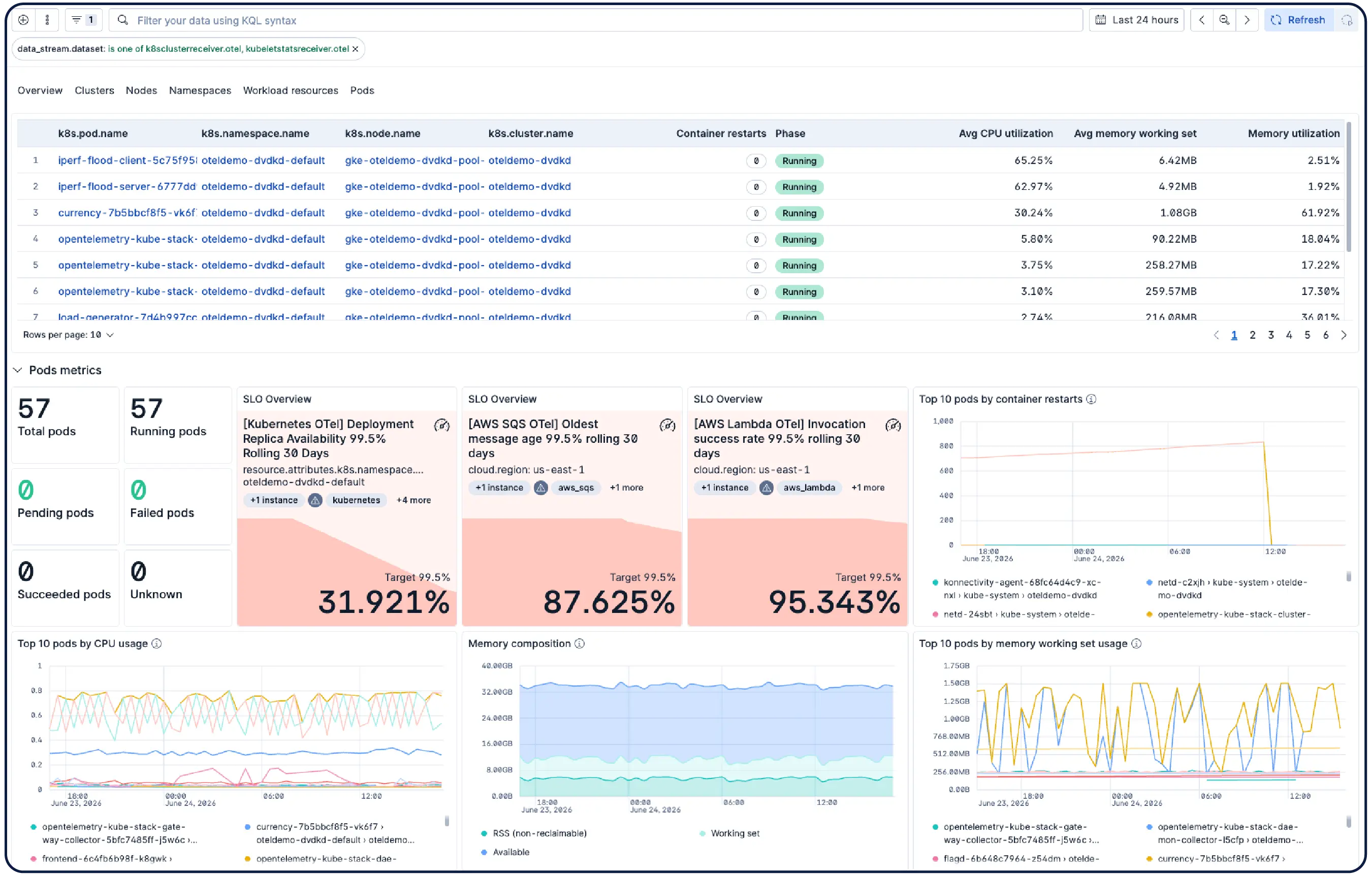Go to next time window arrow
1372x876 pixels.
point(1247,20)
